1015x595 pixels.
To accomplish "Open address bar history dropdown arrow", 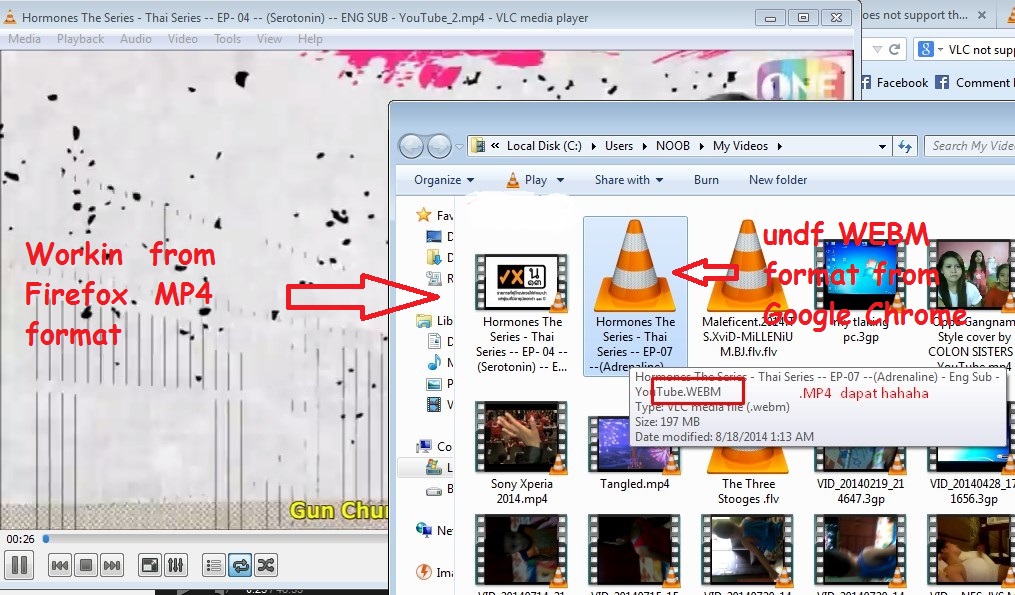I will [x=882, y=146].
